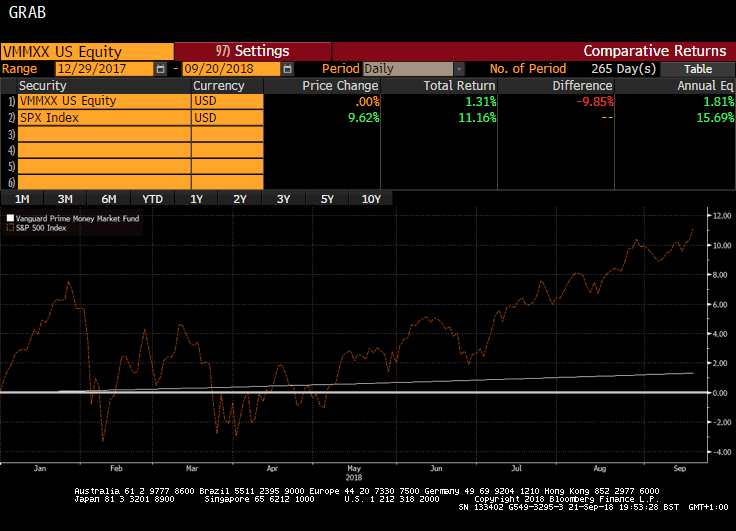This screenshot has height=531, width=736.
Task: Open 97) Settings menu
Action: 253,51
